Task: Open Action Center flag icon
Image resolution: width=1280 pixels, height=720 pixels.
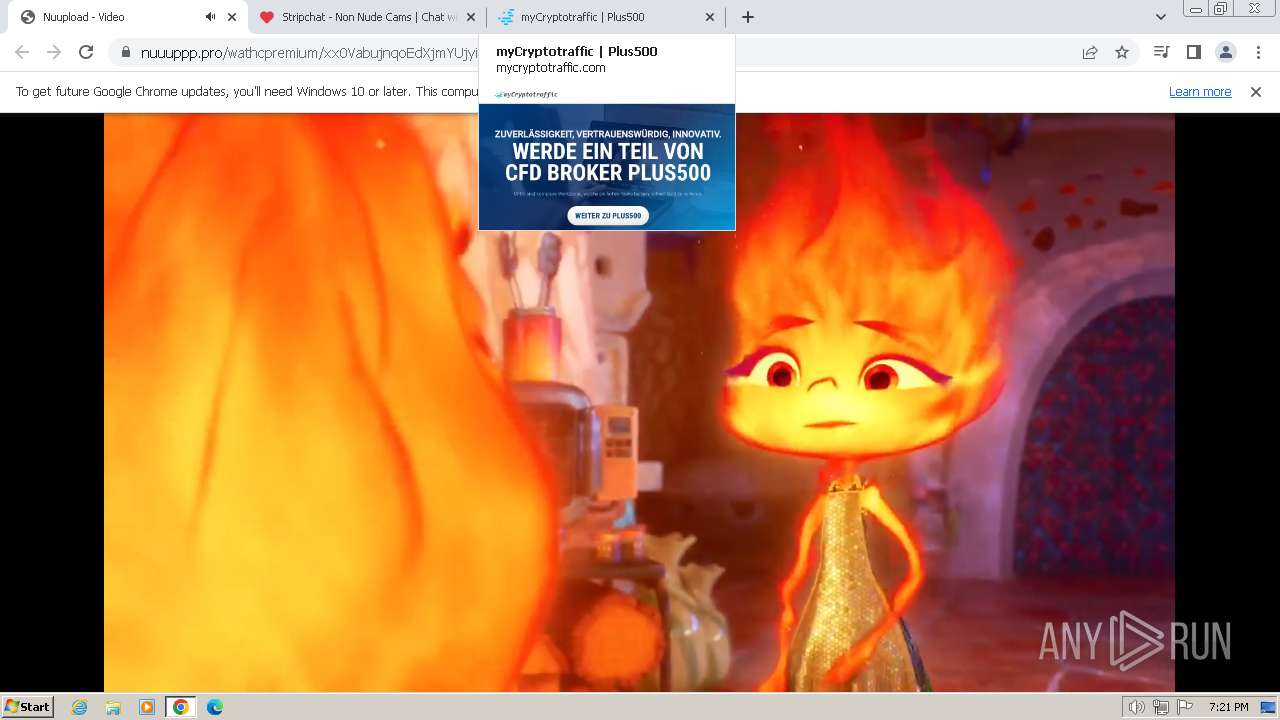Action: pyautogui.click(x=1185, y=707)
